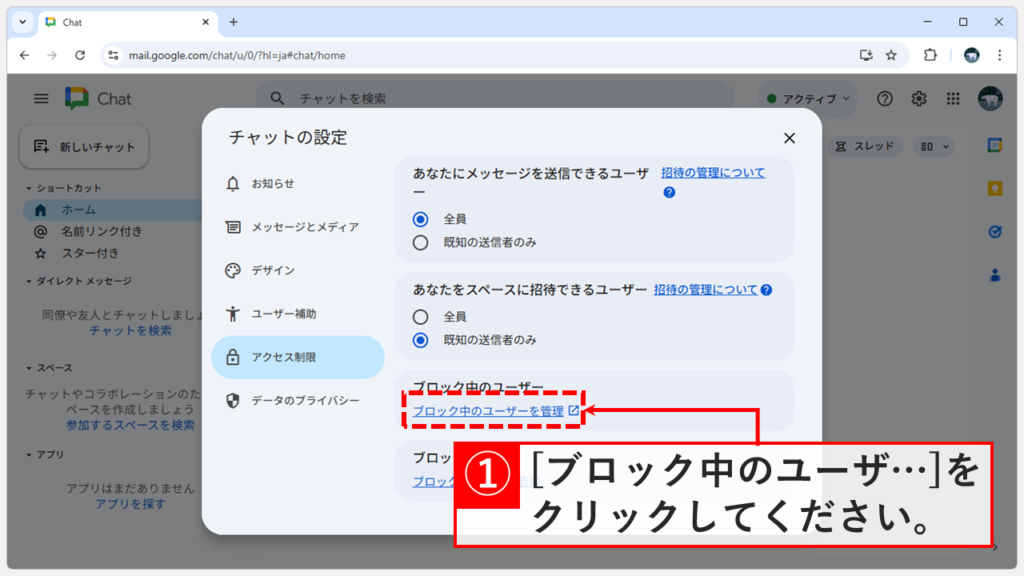This screenshot has width=1024, height=576.
Task: Click your profile avatar
Action: pos(991,98)
